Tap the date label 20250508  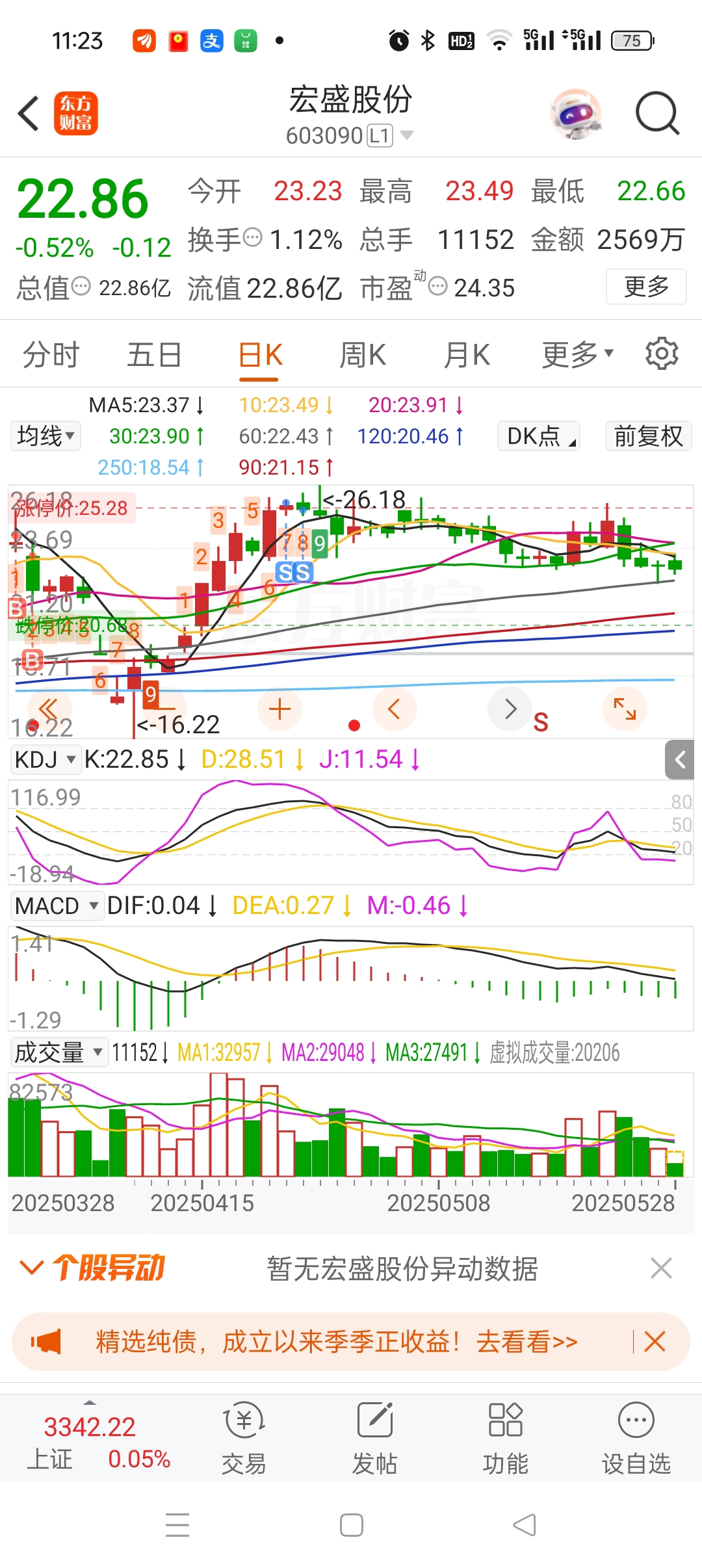439,1203
